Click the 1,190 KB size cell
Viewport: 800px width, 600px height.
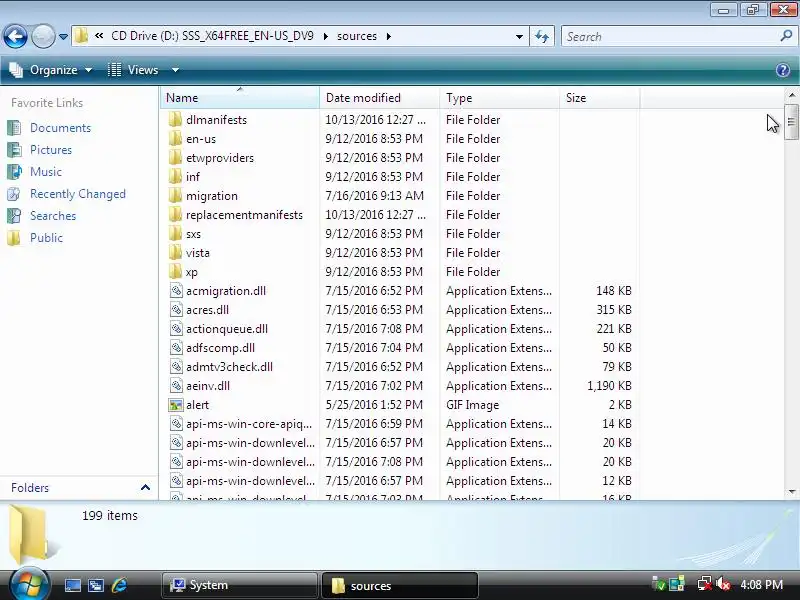[x=609, y=386]
